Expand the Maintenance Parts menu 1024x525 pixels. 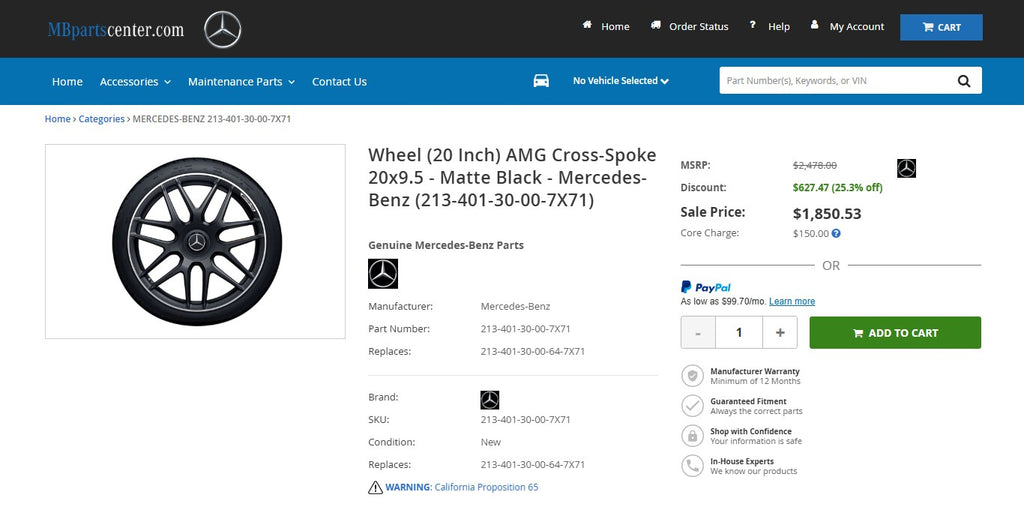tap(241, 82)
